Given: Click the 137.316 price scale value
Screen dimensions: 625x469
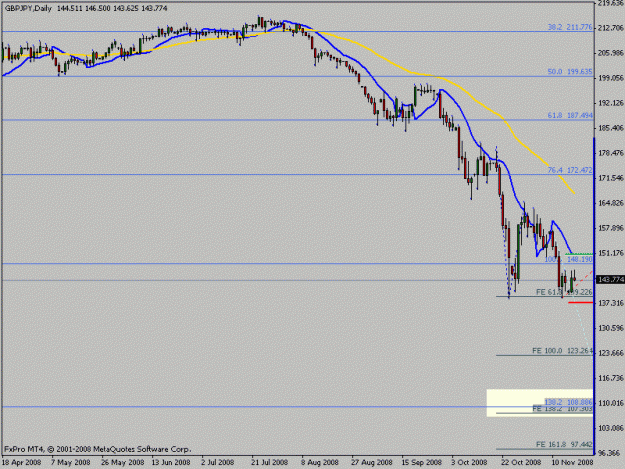Looking at the screenshot, I should click(x=611, y=303).
